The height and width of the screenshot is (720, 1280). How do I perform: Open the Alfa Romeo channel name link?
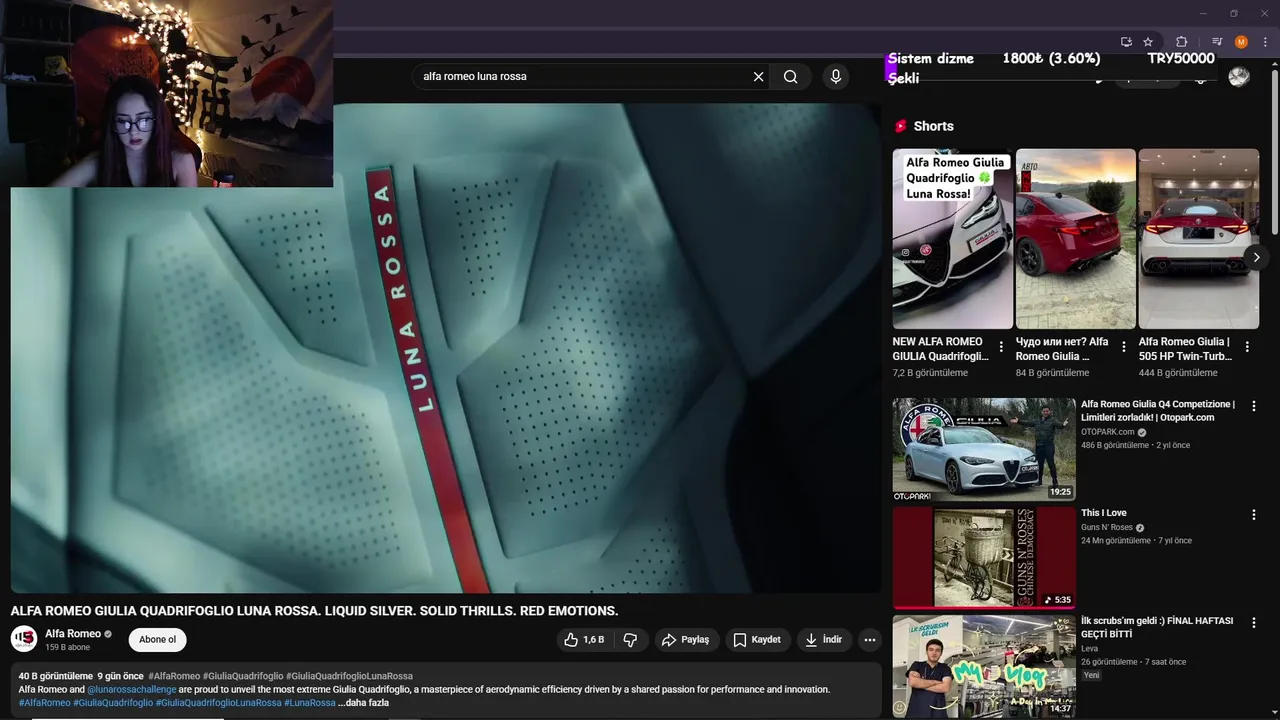point(73,634)
